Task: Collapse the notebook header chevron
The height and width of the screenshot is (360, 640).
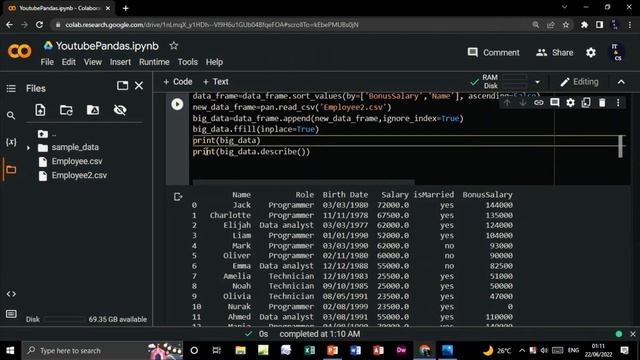Action: (621, 82)
